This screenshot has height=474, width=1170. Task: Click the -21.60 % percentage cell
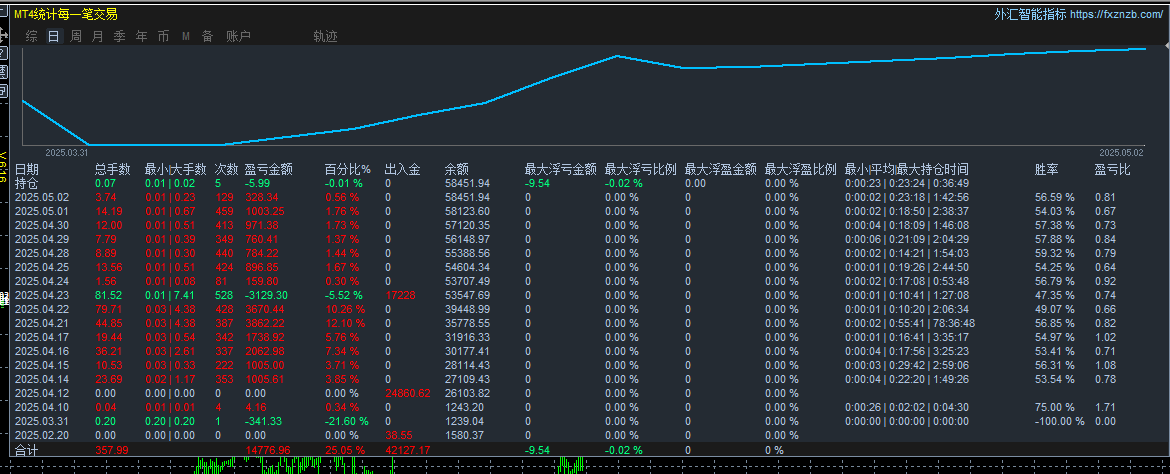[346, 421]
